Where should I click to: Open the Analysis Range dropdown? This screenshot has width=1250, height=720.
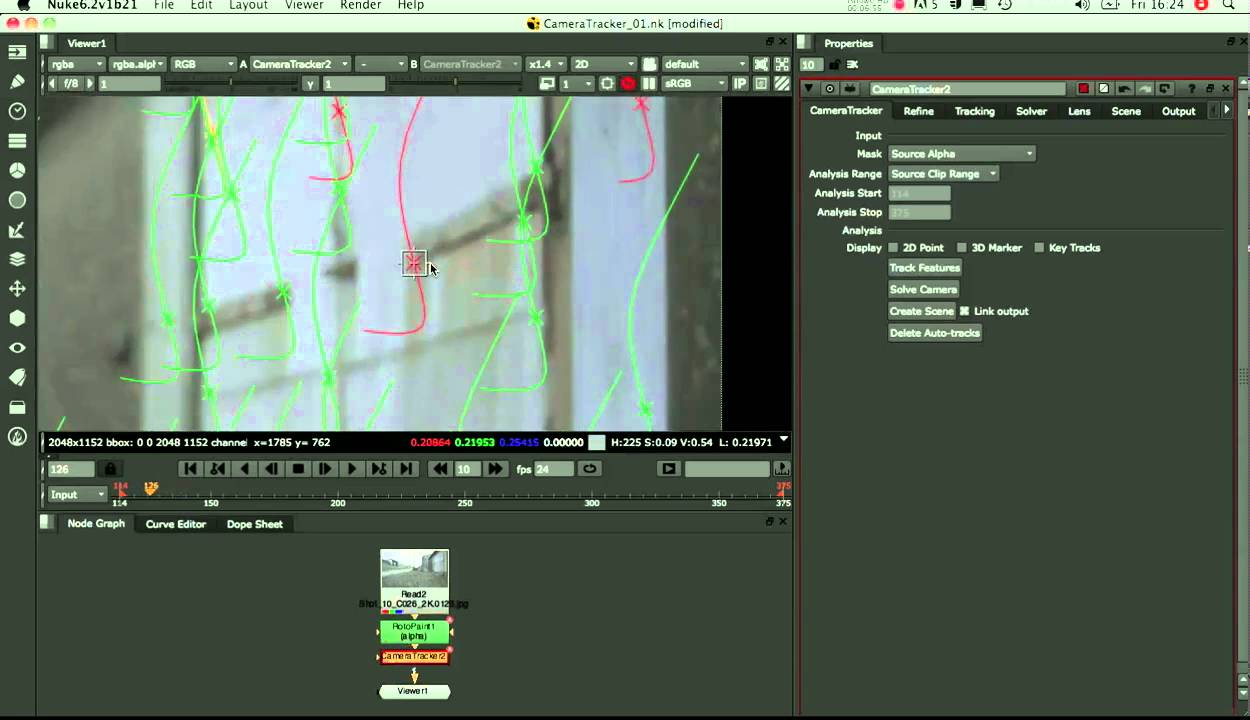pos(943,174)
